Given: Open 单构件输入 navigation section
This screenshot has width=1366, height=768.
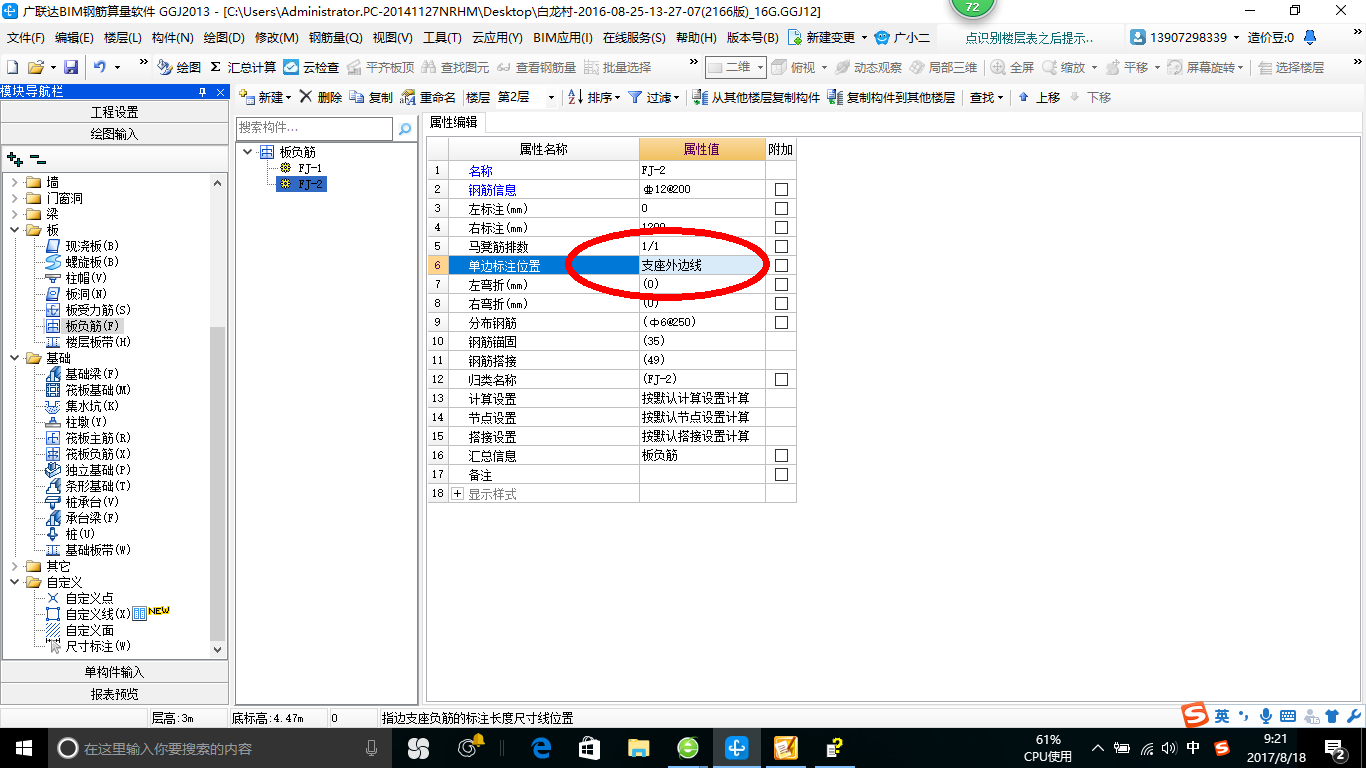Looking at the screenshot, I should tap(114, 672).
